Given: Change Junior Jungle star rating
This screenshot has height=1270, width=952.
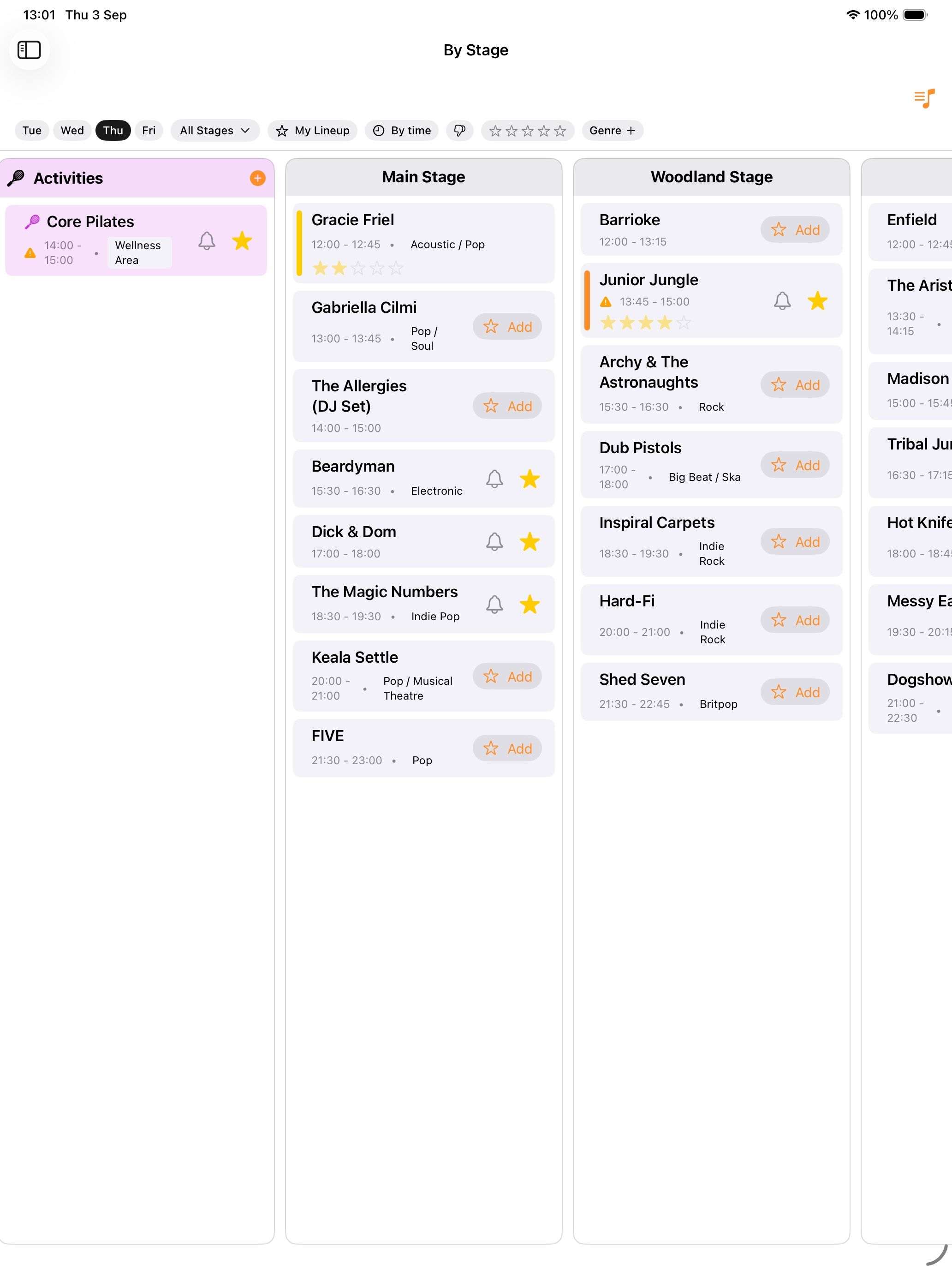Looking at the screenshot, I should (646, 322).
